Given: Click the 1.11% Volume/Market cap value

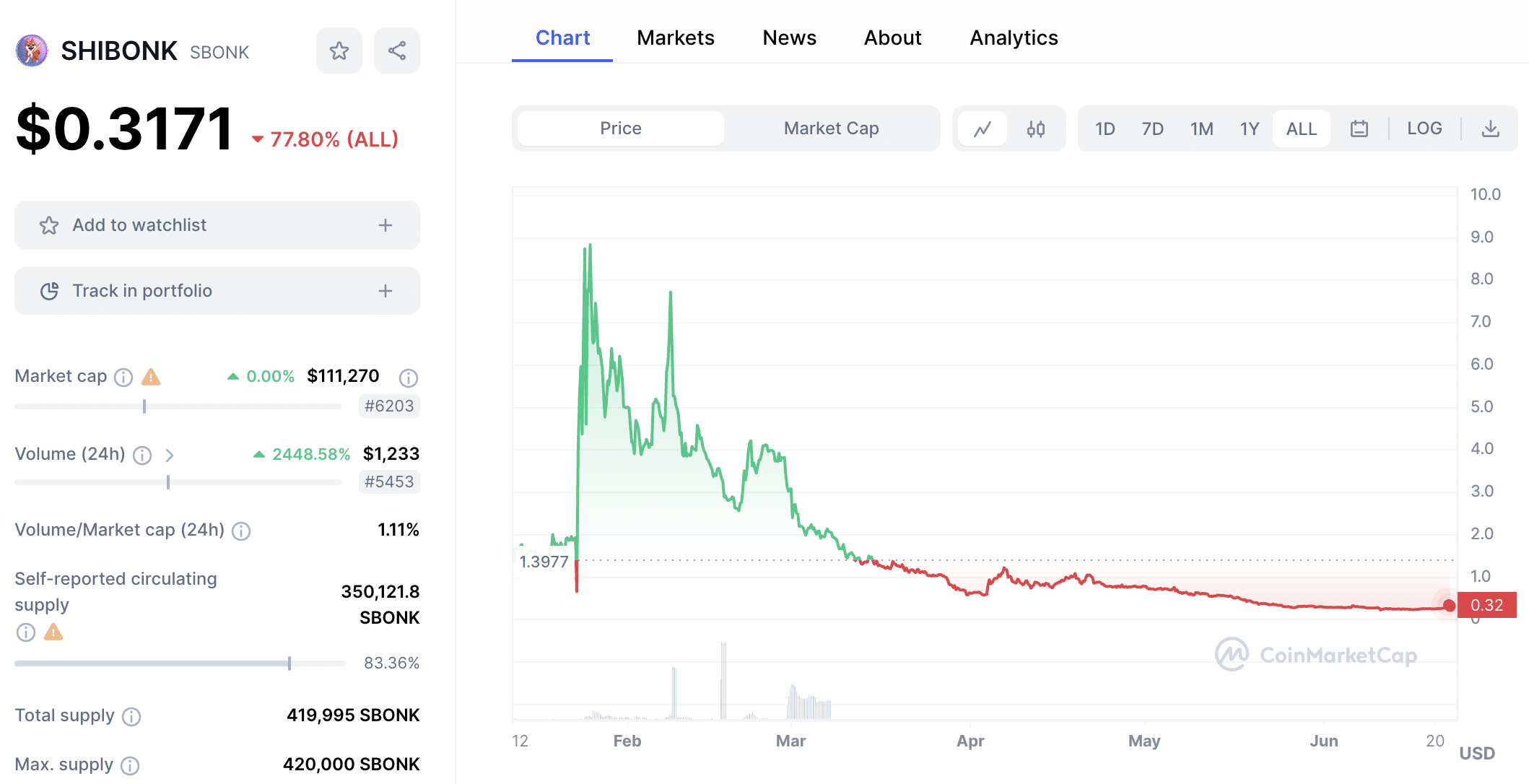Looking at the screenshot, I should tap(398, 530).
